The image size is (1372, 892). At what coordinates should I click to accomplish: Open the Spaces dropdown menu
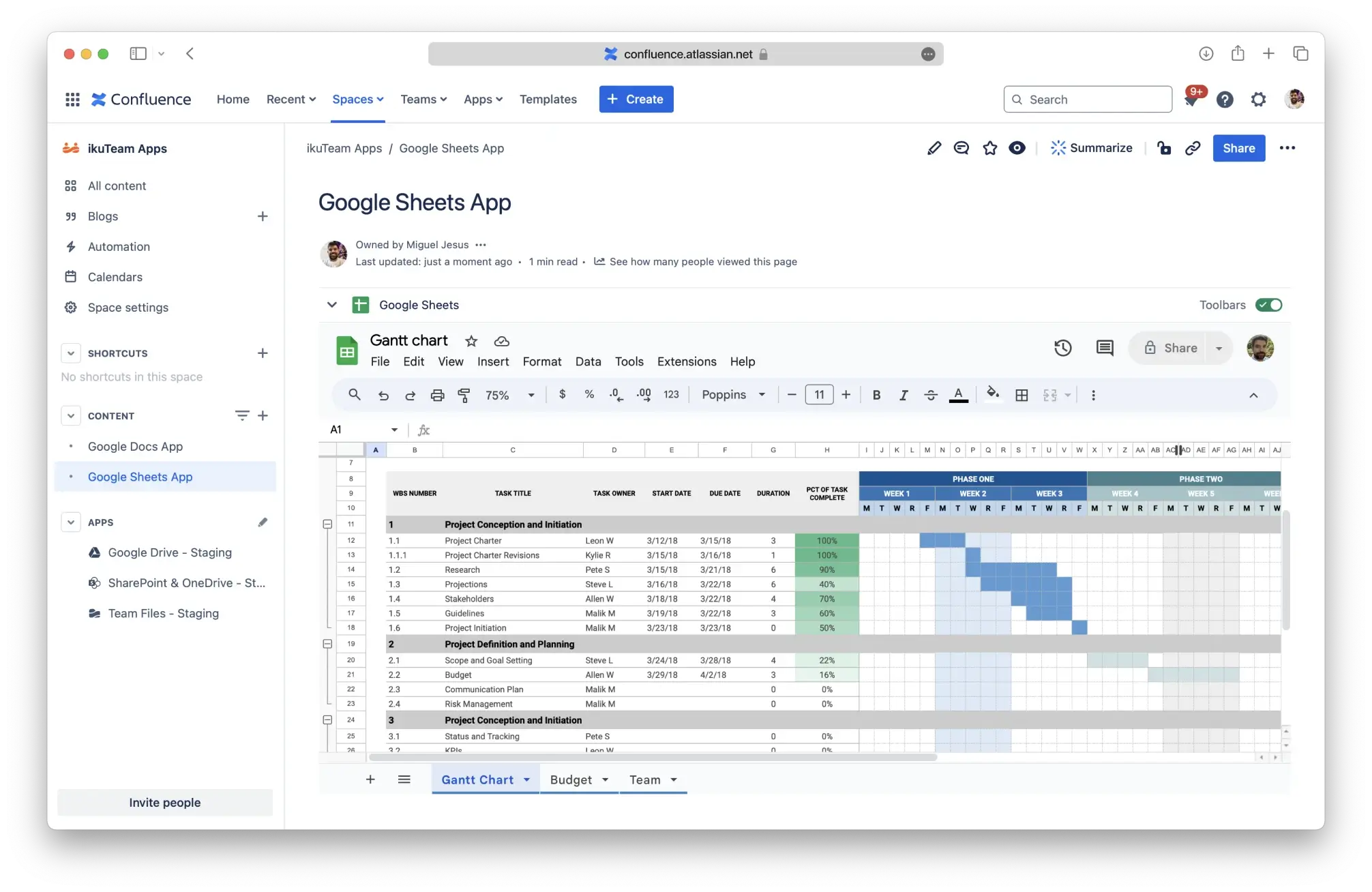358,100
